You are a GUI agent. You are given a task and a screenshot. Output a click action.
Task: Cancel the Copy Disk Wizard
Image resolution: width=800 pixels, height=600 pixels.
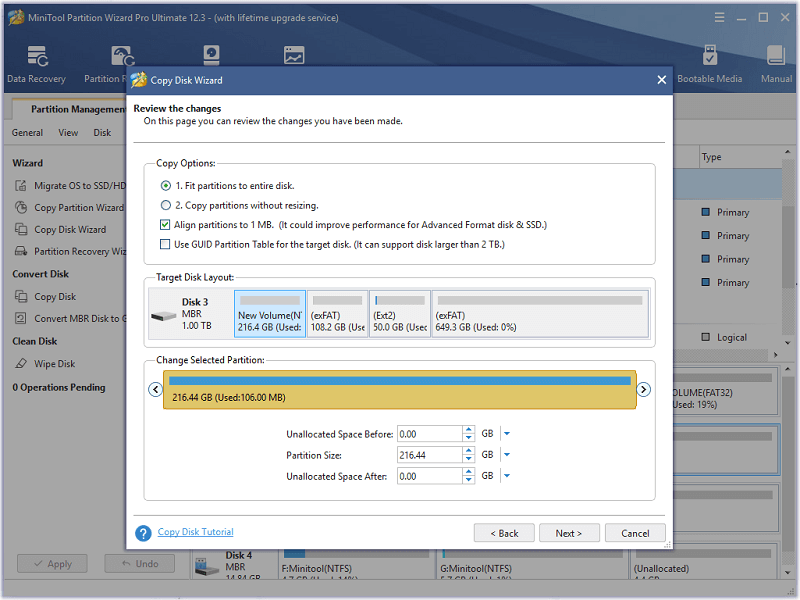(x=635, y=533)
